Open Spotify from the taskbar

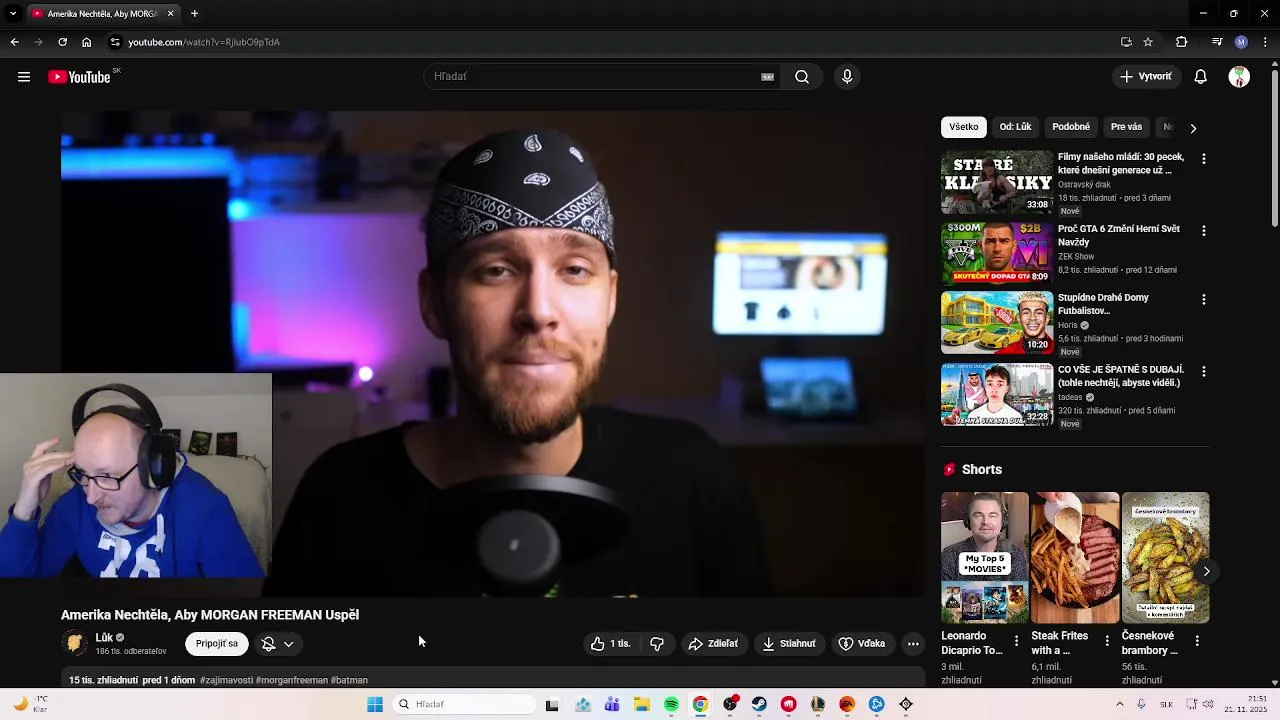pos(672,704)
